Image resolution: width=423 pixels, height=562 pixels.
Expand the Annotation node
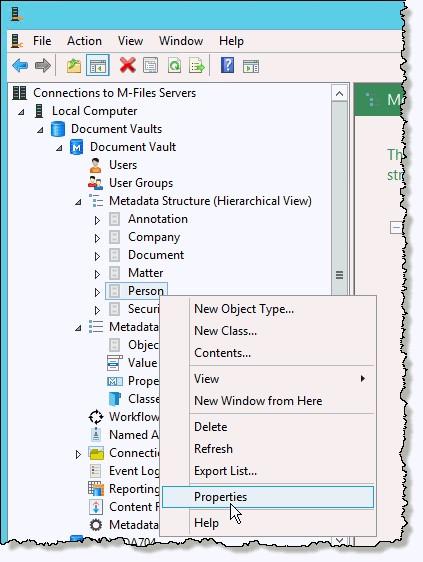click(97, 220)
